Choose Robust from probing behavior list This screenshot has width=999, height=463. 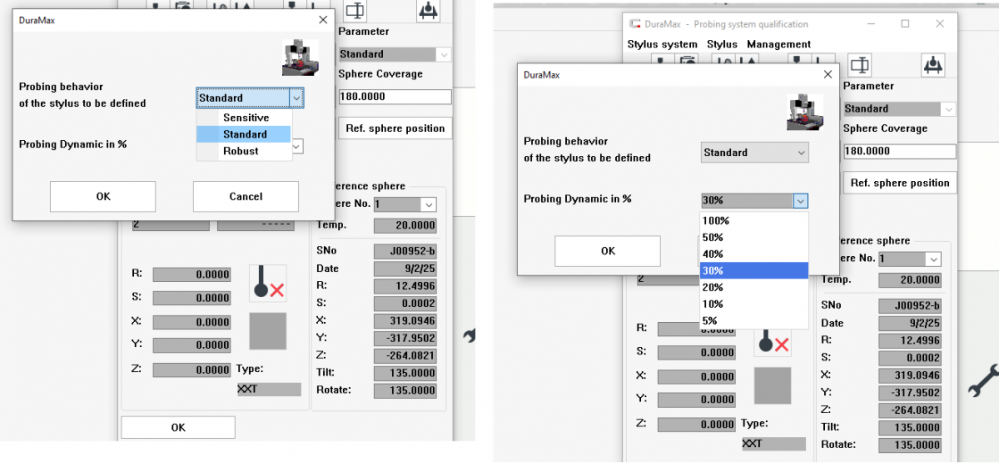(x=241, y=151)
